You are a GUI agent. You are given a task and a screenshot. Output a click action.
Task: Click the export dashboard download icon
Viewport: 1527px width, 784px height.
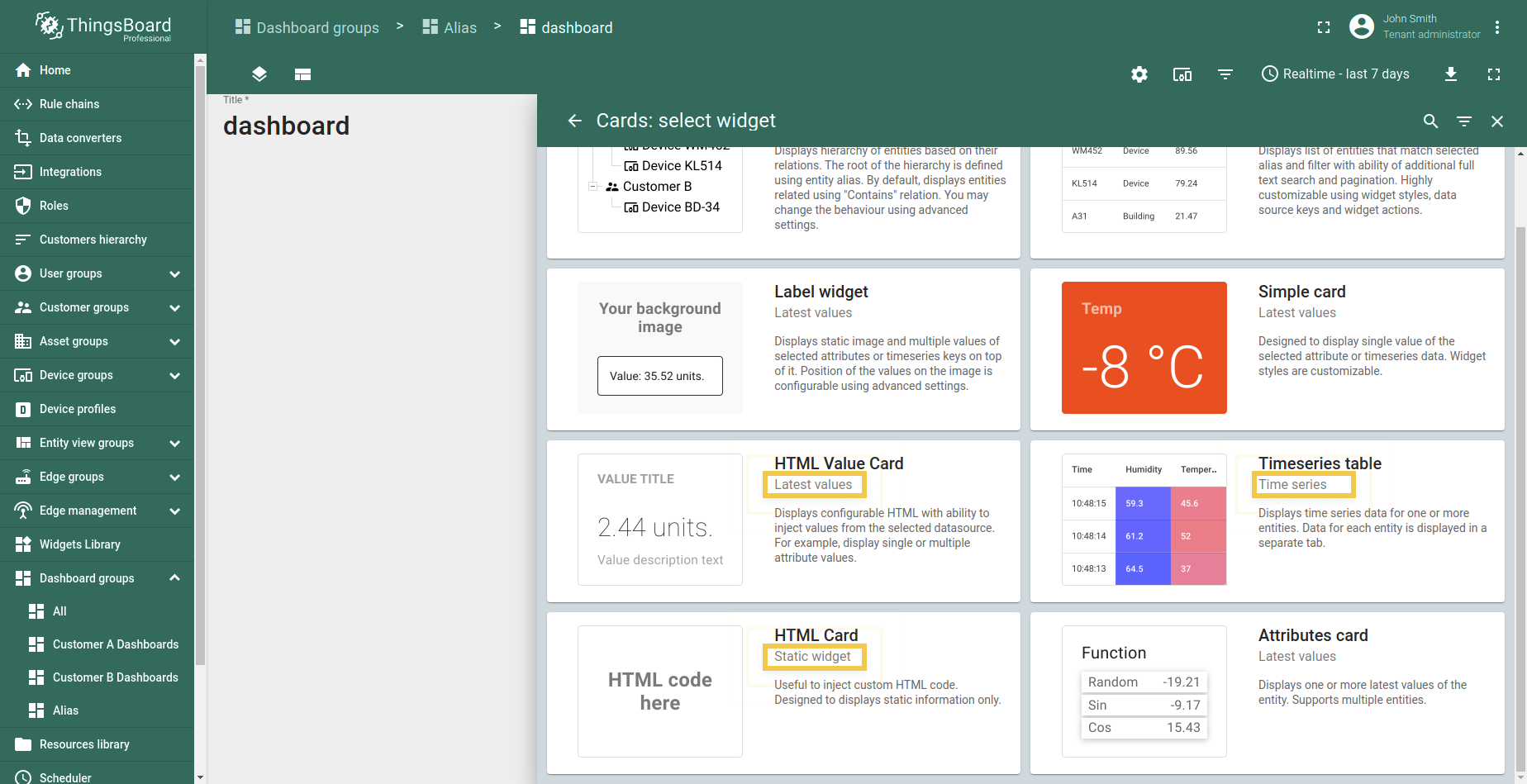click(1451, 74)
